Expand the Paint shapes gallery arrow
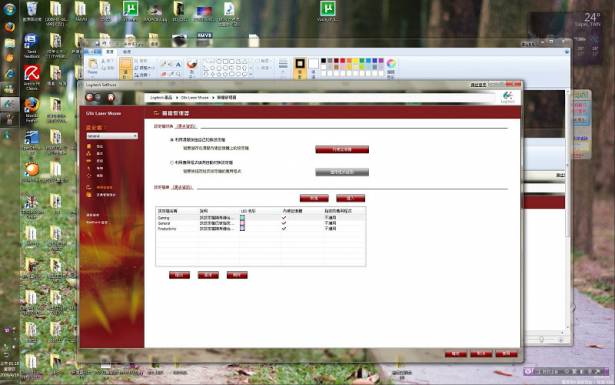Image resolution: width=615 pixels, height=385 pixels. point(249,74)
